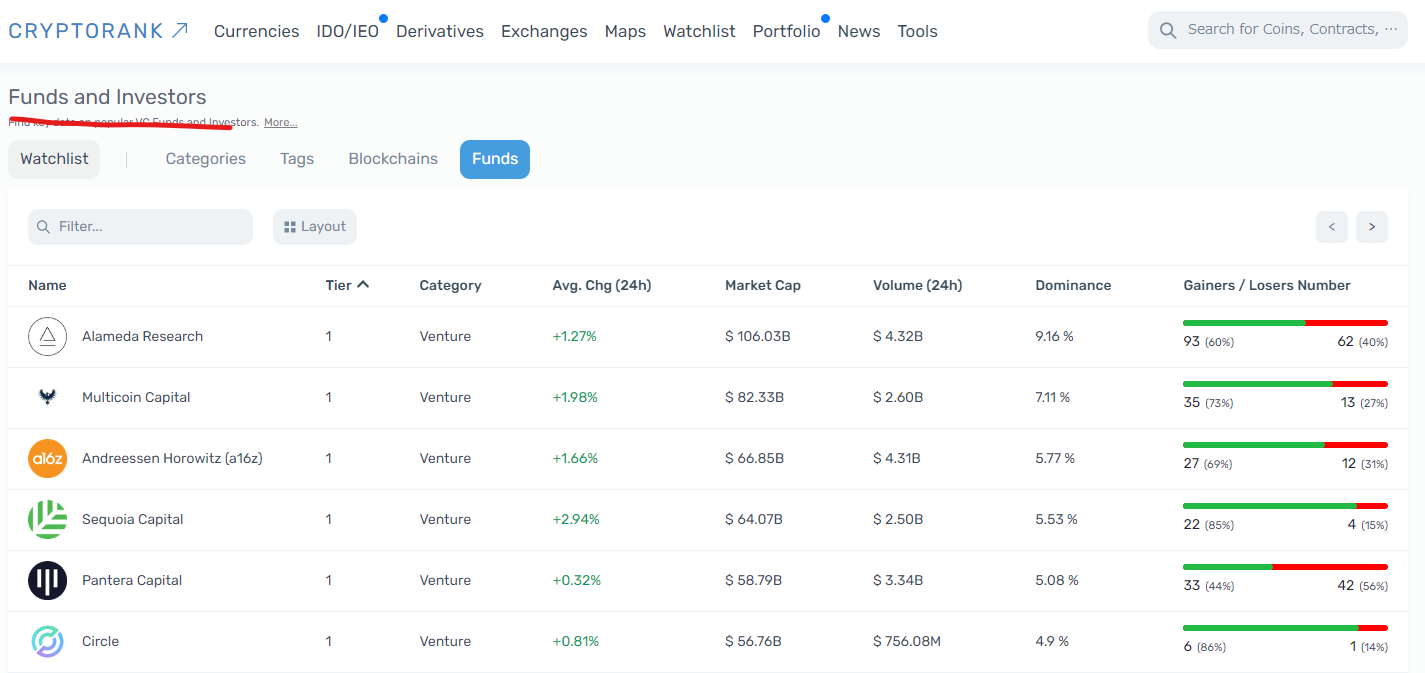Click market cap $ 82.33B
Screen dimensions: 1425x673
pos(754,397)
